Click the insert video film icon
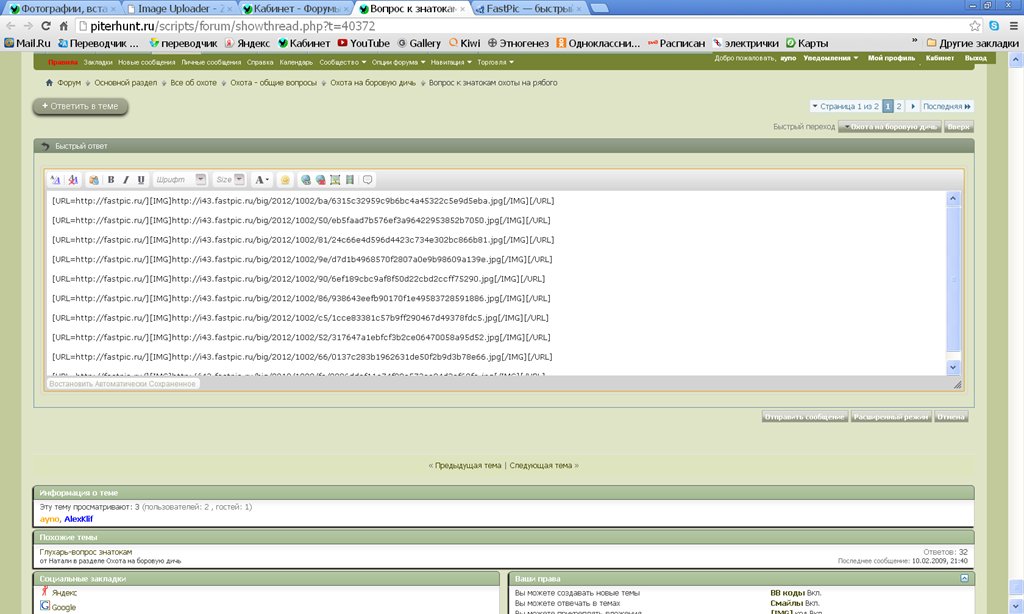 point(349,180)
